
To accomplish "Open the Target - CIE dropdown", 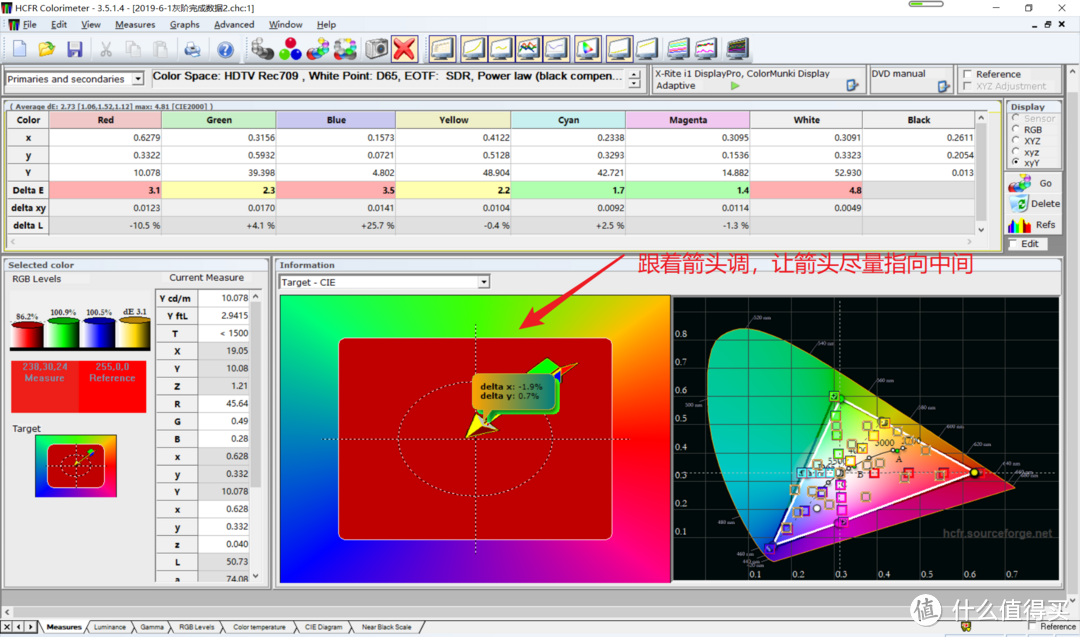I will [x=483, y=282].
